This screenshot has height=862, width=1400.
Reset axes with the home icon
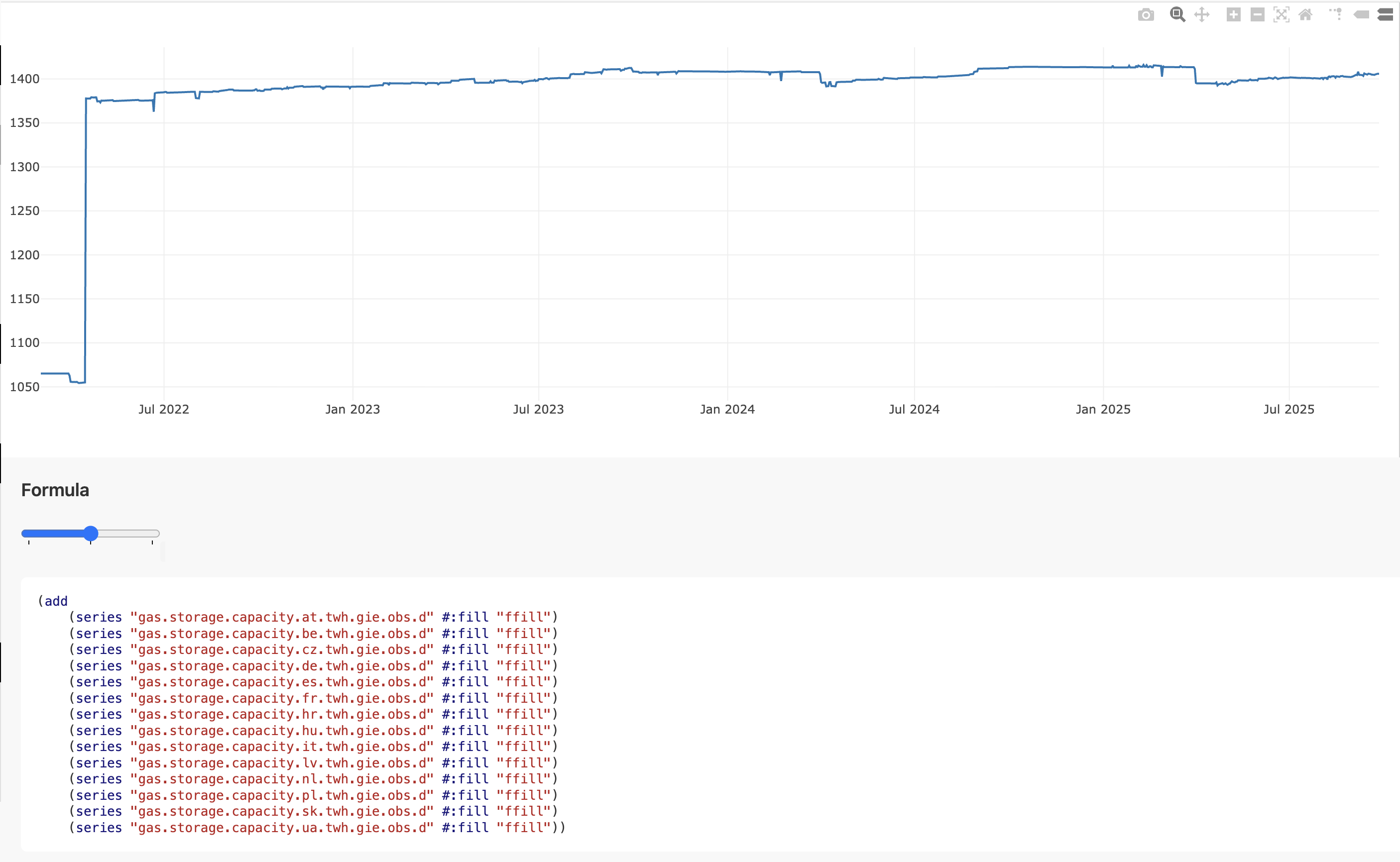(x=1305, y=15)
